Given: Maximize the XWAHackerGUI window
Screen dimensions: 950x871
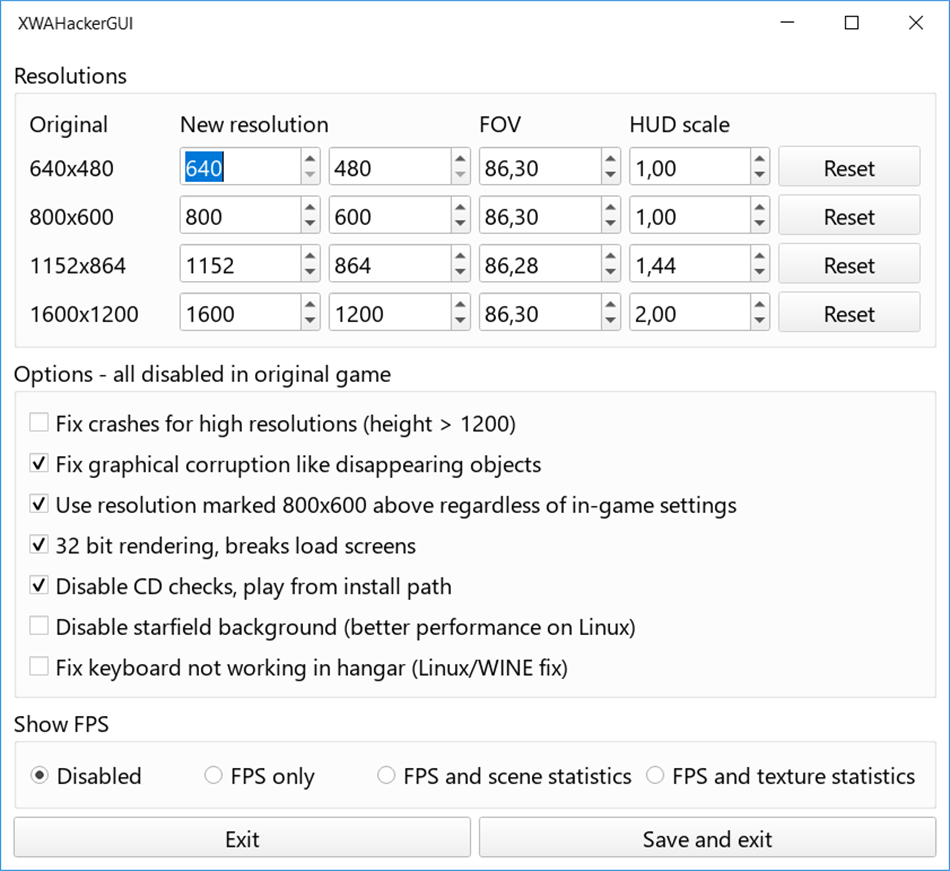Looking at the screenshot, I should point(851,22).
